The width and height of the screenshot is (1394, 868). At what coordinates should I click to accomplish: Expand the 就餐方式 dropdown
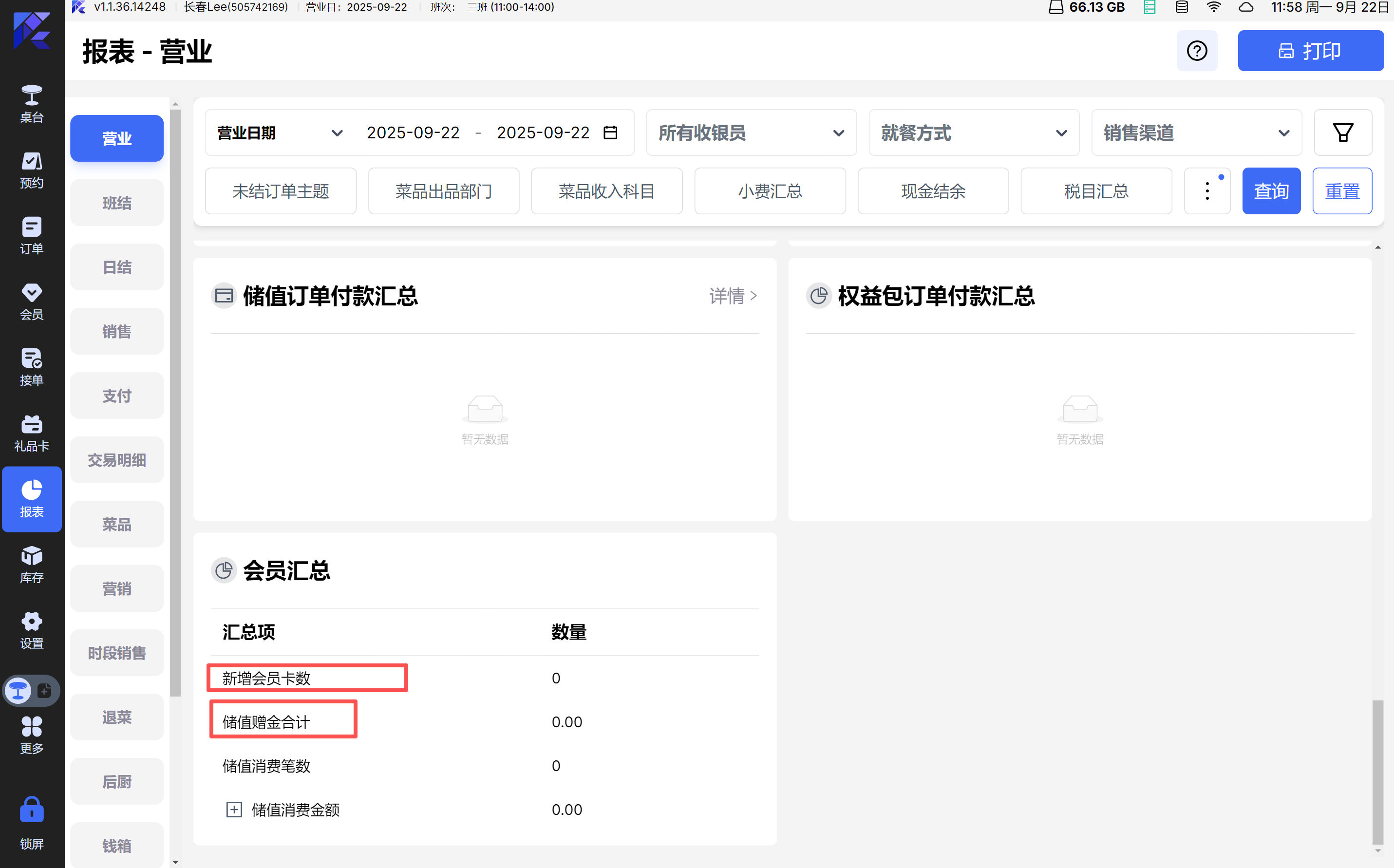pyautogui.click(x=973, y=132)
